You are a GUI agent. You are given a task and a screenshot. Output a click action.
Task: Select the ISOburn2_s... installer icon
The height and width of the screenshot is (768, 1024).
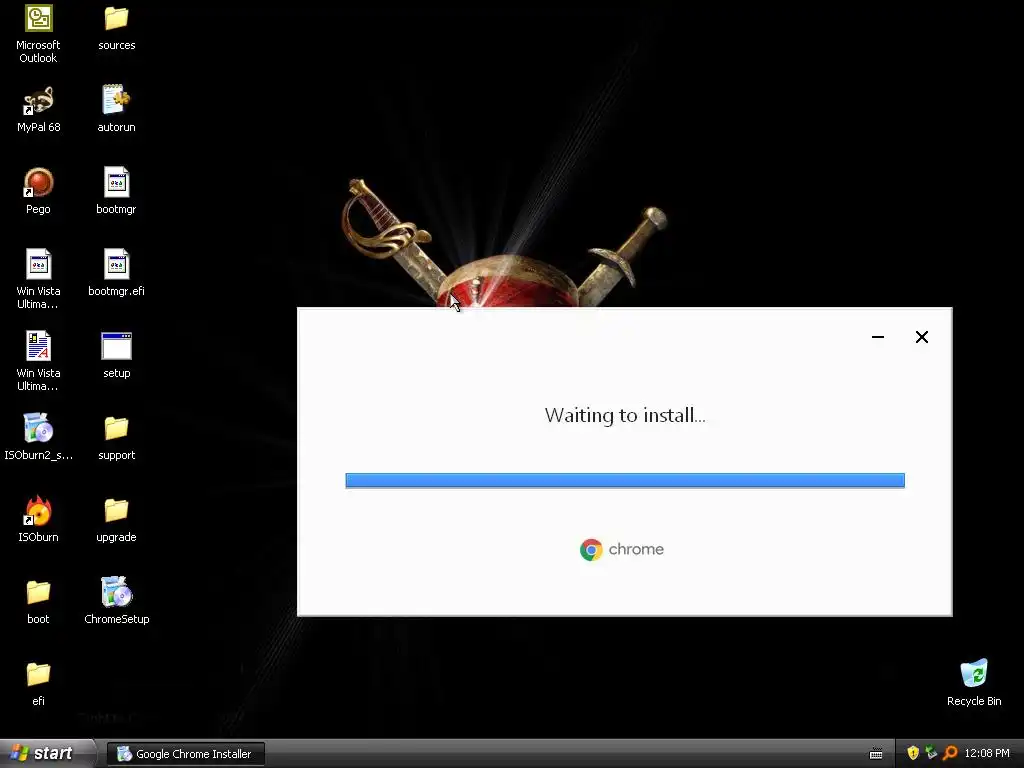(x=39, y=428)
